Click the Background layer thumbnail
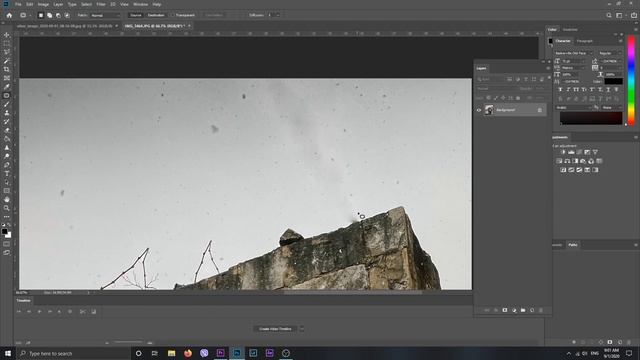 pyautogui.click(x=489, y=110)
